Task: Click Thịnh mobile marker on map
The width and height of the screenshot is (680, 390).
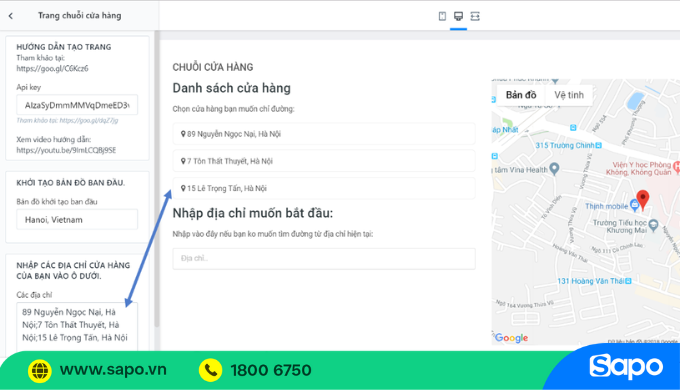Action: point(634,205)
